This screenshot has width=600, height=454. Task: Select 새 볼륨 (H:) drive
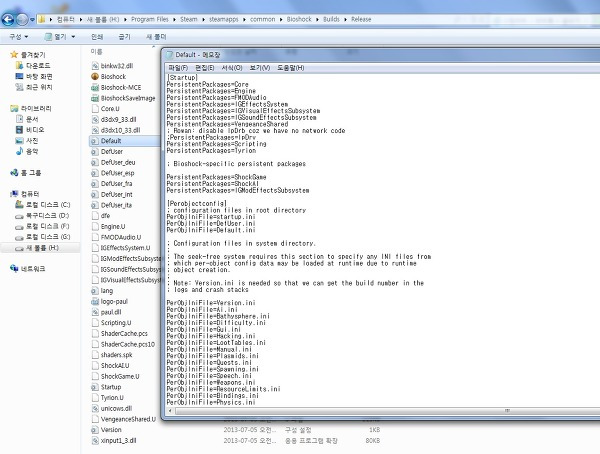point(37,248)
